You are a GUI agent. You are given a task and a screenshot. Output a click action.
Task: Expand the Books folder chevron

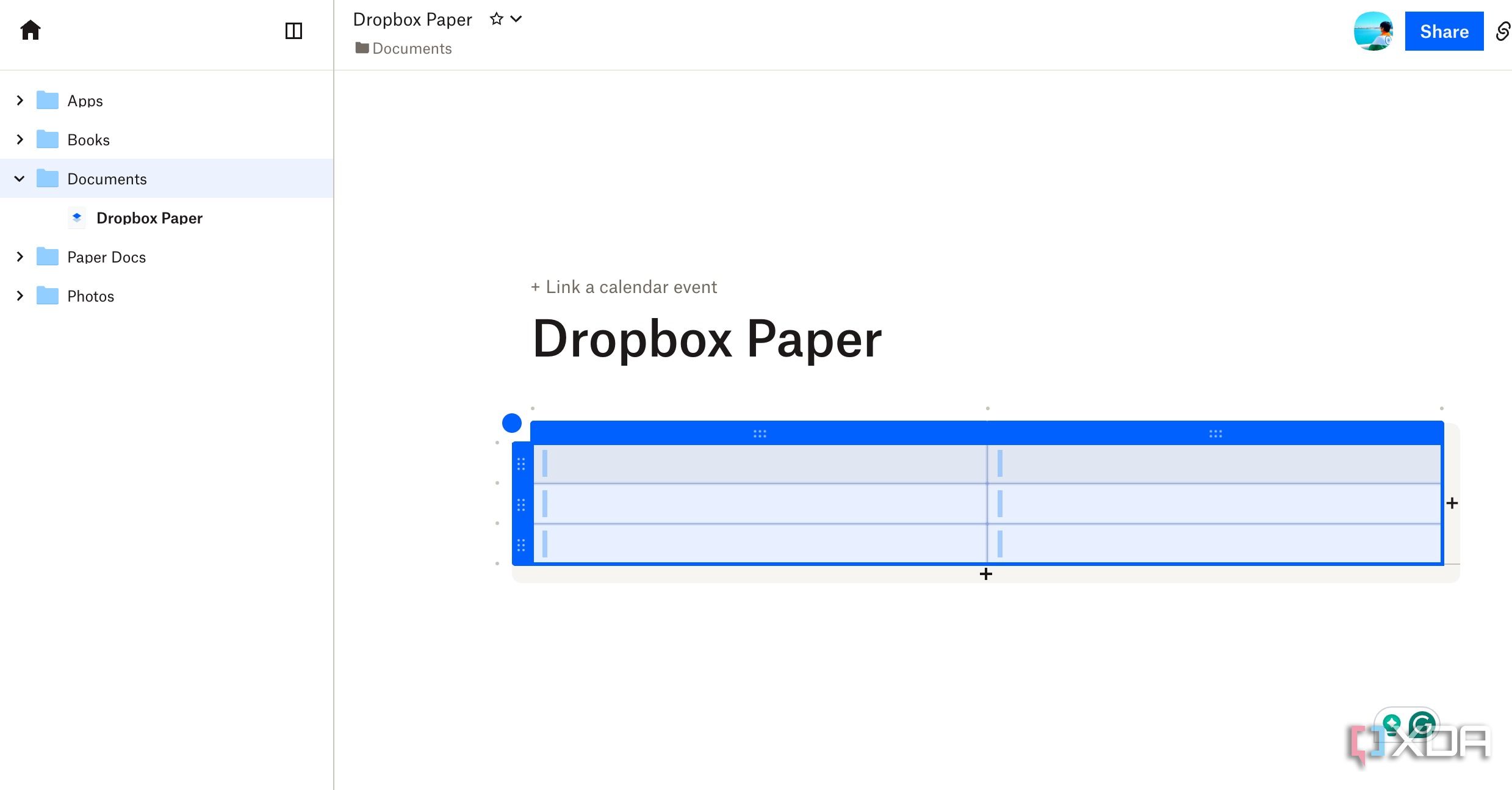pyautogui.click(x=20, y=139)
